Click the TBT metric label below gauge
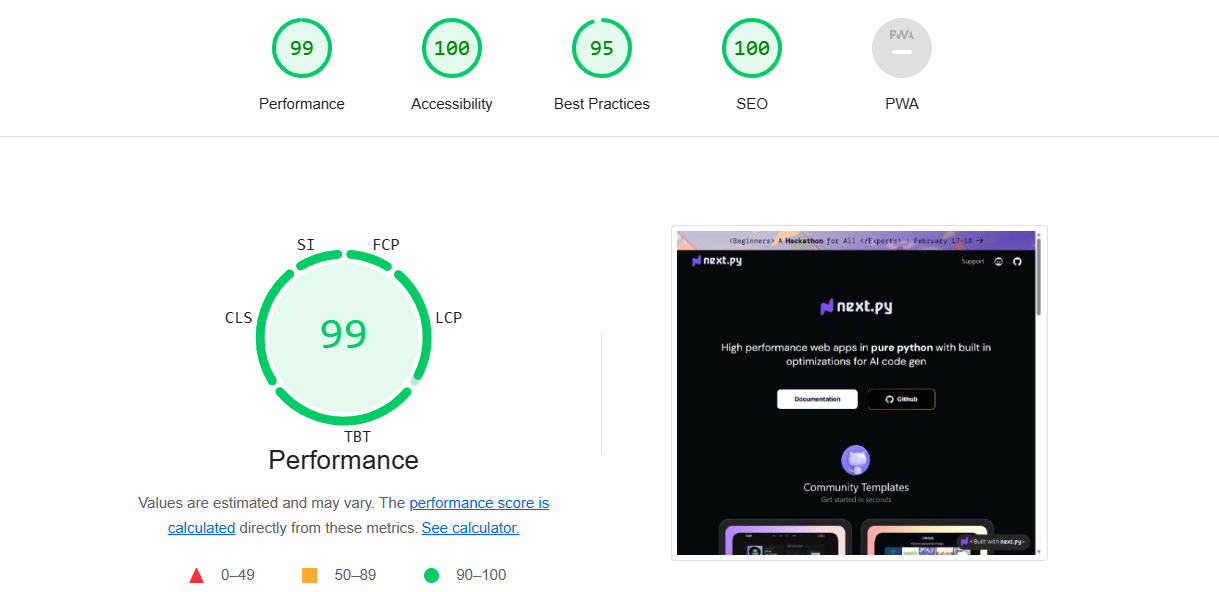The image size is (1219, 592). coord(357,437)
